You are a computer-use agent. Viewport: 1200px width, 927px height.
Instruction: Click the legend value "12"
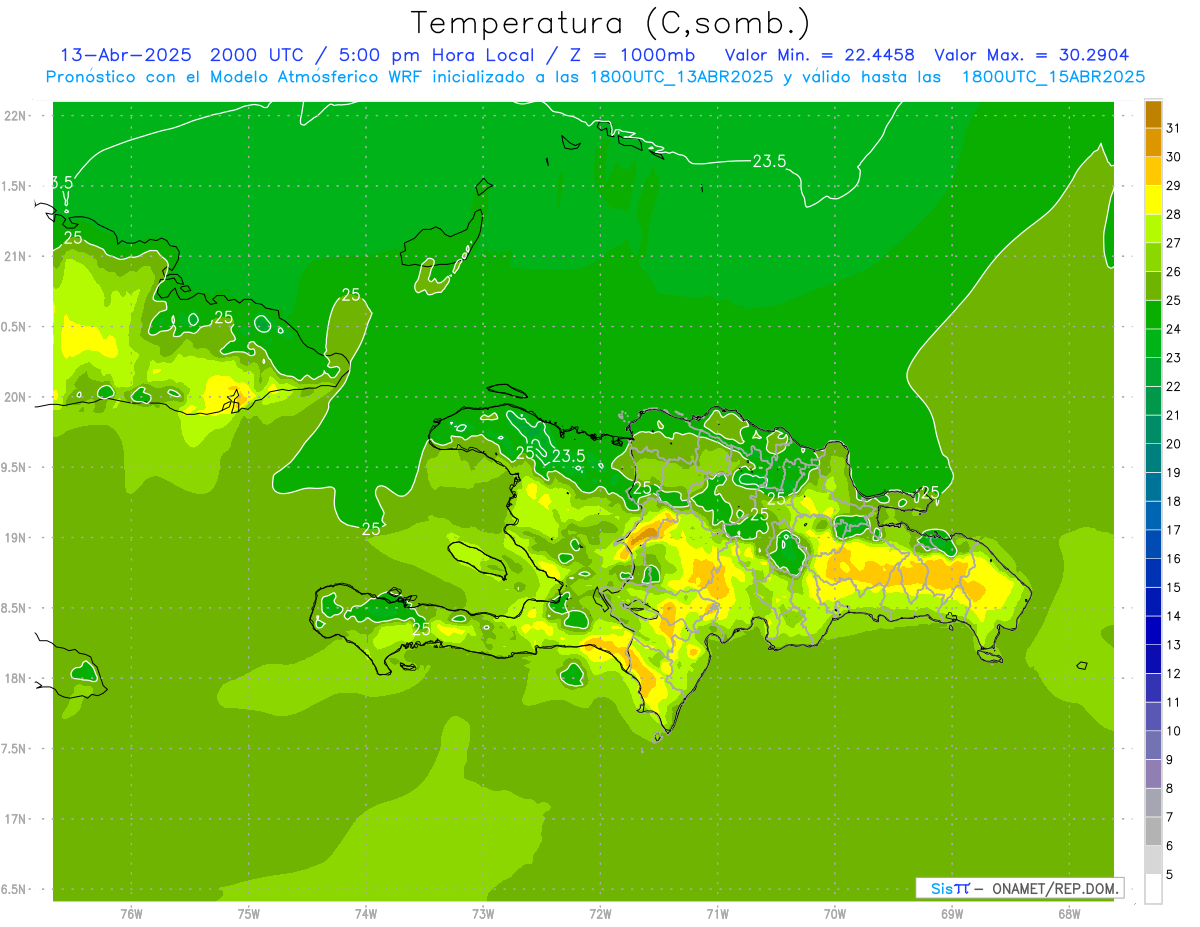coord(1173,674)
